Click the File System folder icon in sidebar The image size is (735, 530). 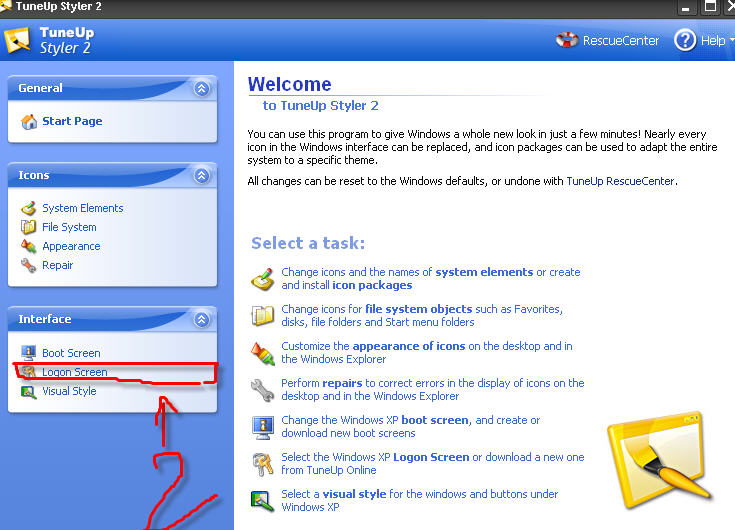[x=29, y=227]
